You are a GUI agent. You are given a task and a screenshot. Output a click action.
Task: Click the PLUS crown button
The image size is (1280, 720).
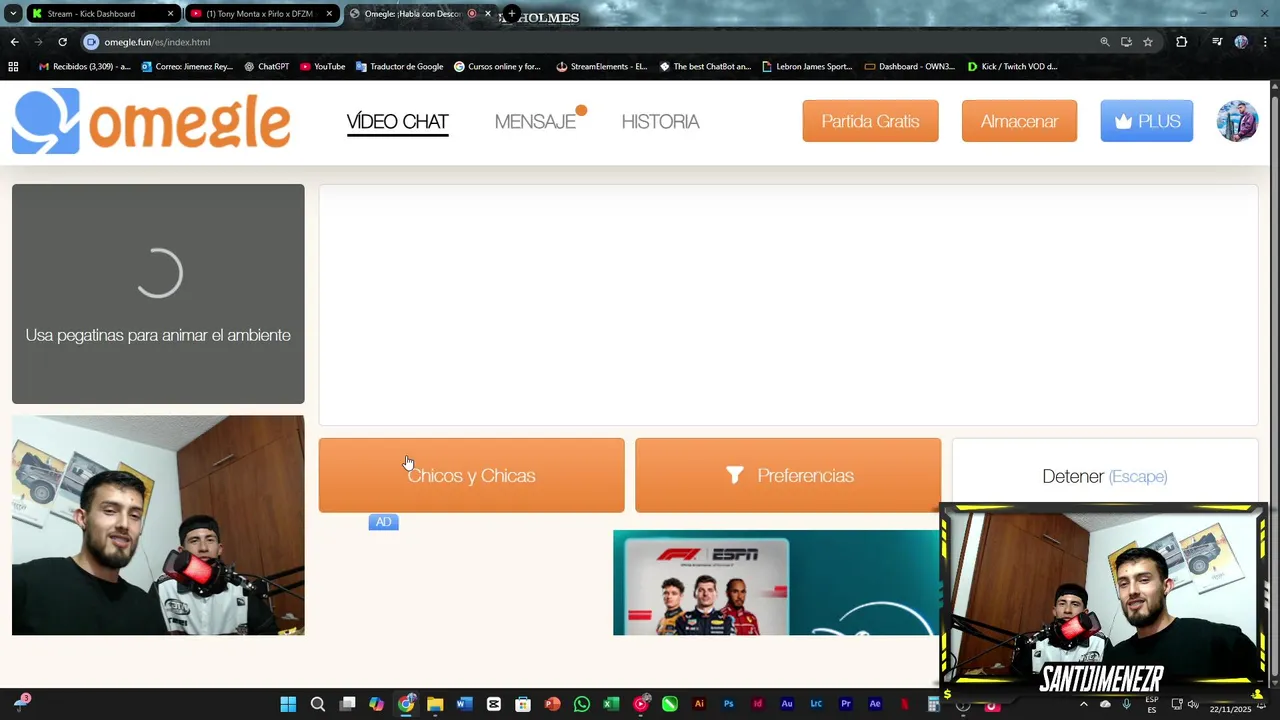pos(1146,121)
